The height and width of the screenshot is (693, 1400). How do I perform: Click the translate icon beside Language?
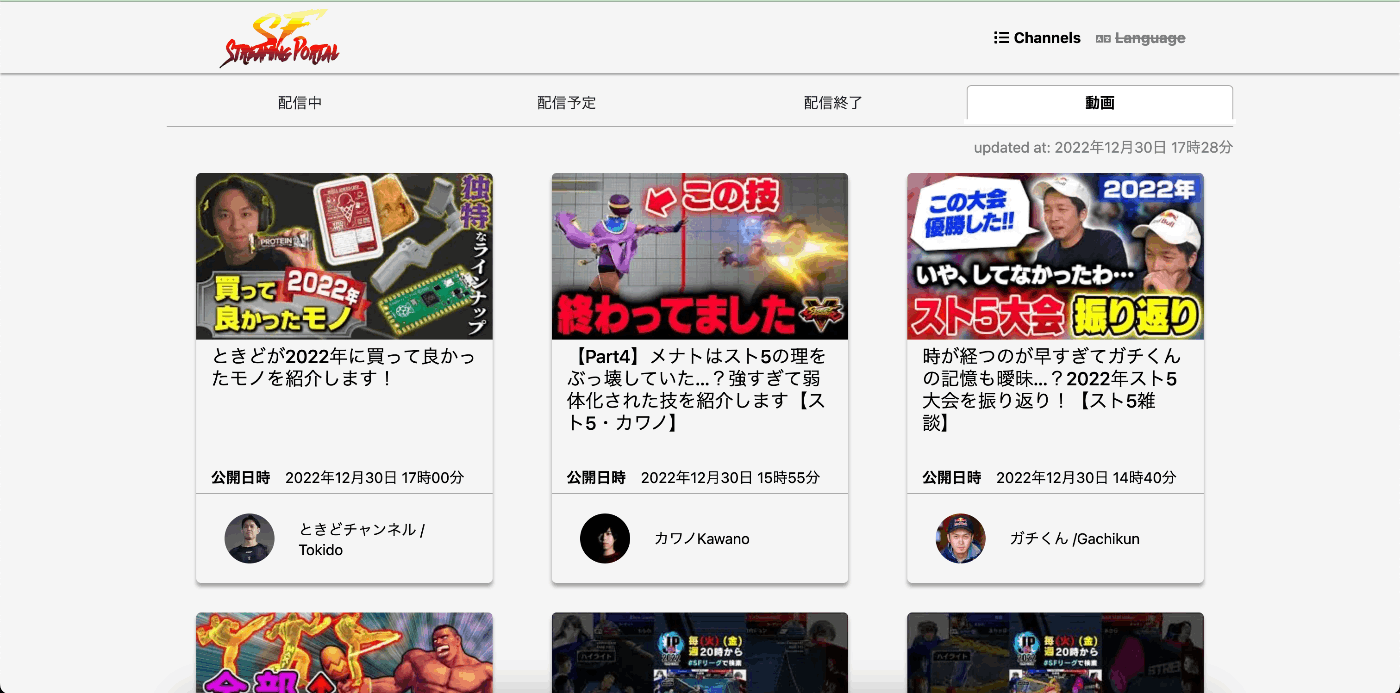tap(1103, 39)
